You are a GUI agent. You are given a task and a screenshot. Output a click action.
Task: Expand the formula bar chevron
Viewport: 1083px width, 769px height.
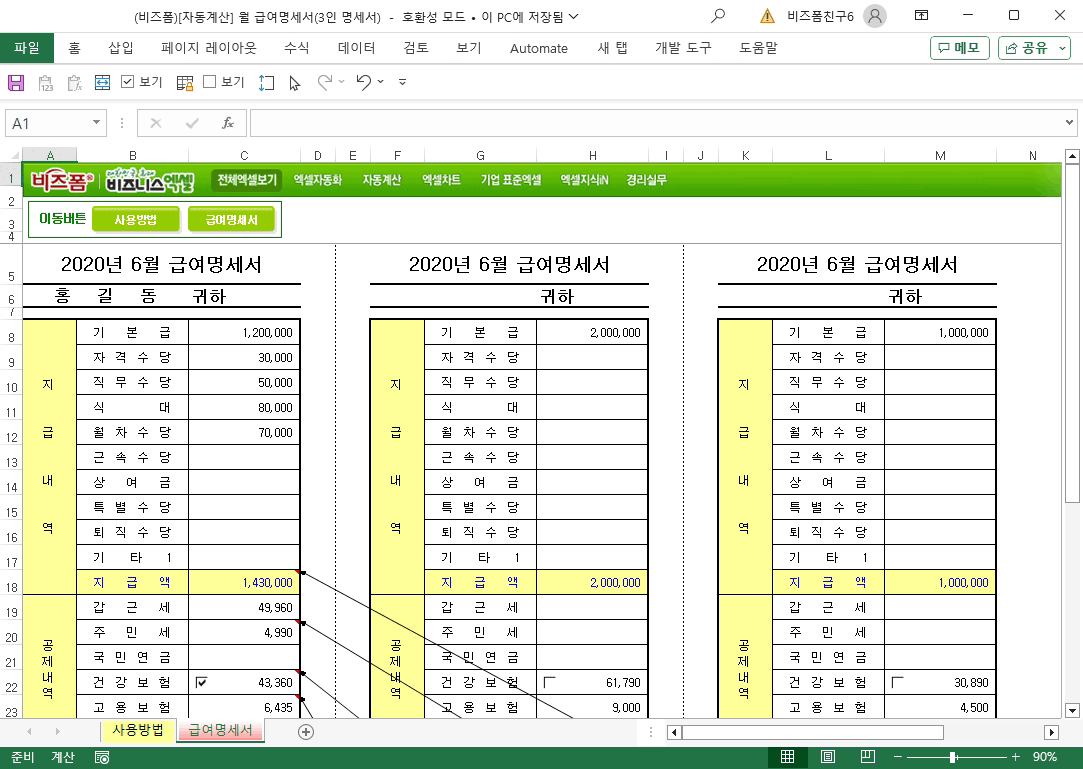[1069, 122]
